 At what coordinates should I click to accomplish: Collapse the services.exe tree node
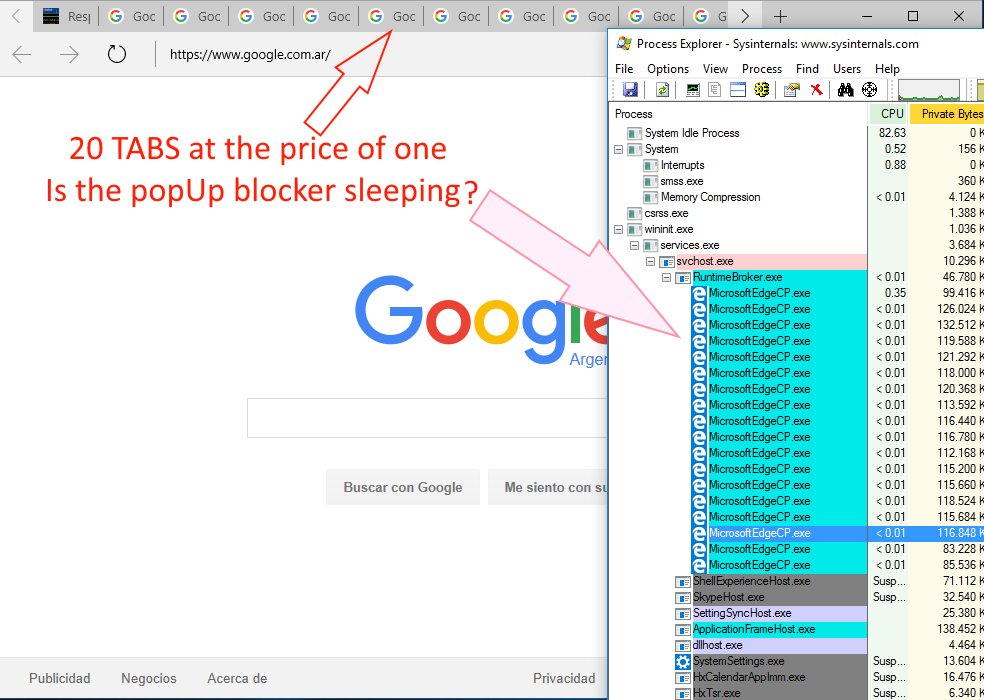[634, 245]
